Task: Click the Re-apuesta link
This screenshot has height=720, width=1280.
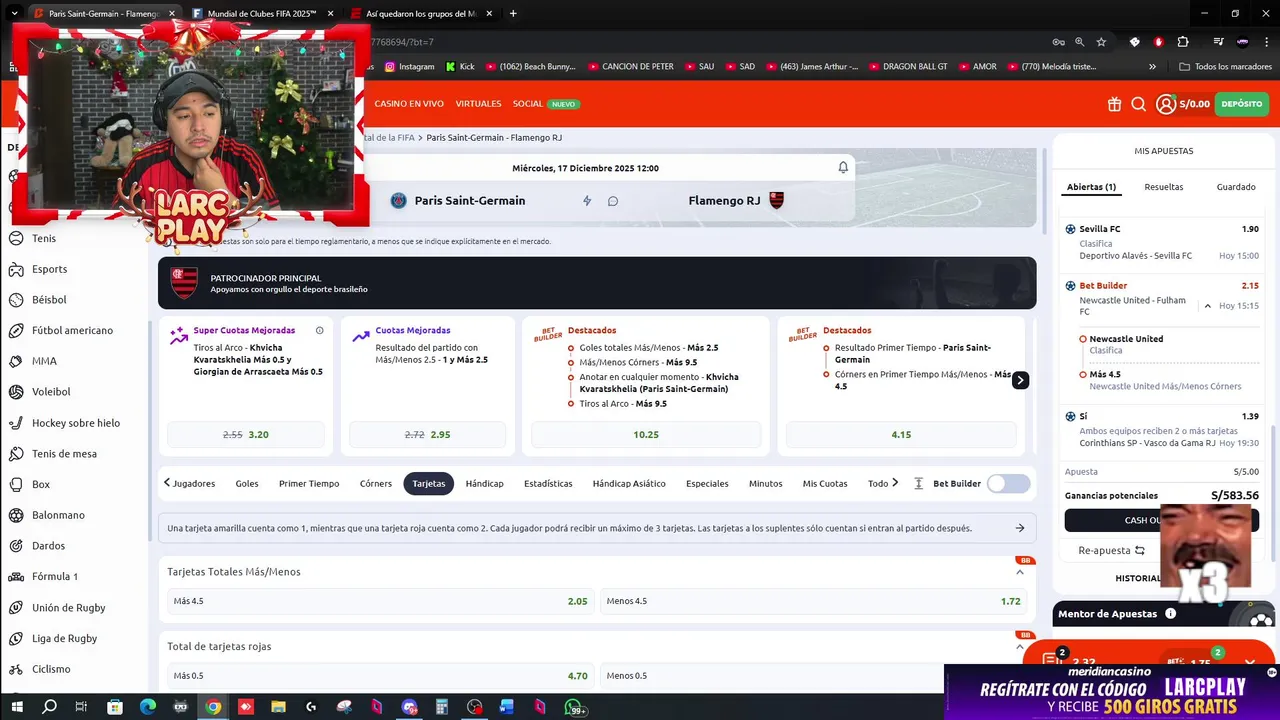Action: tap(1104, 550)
